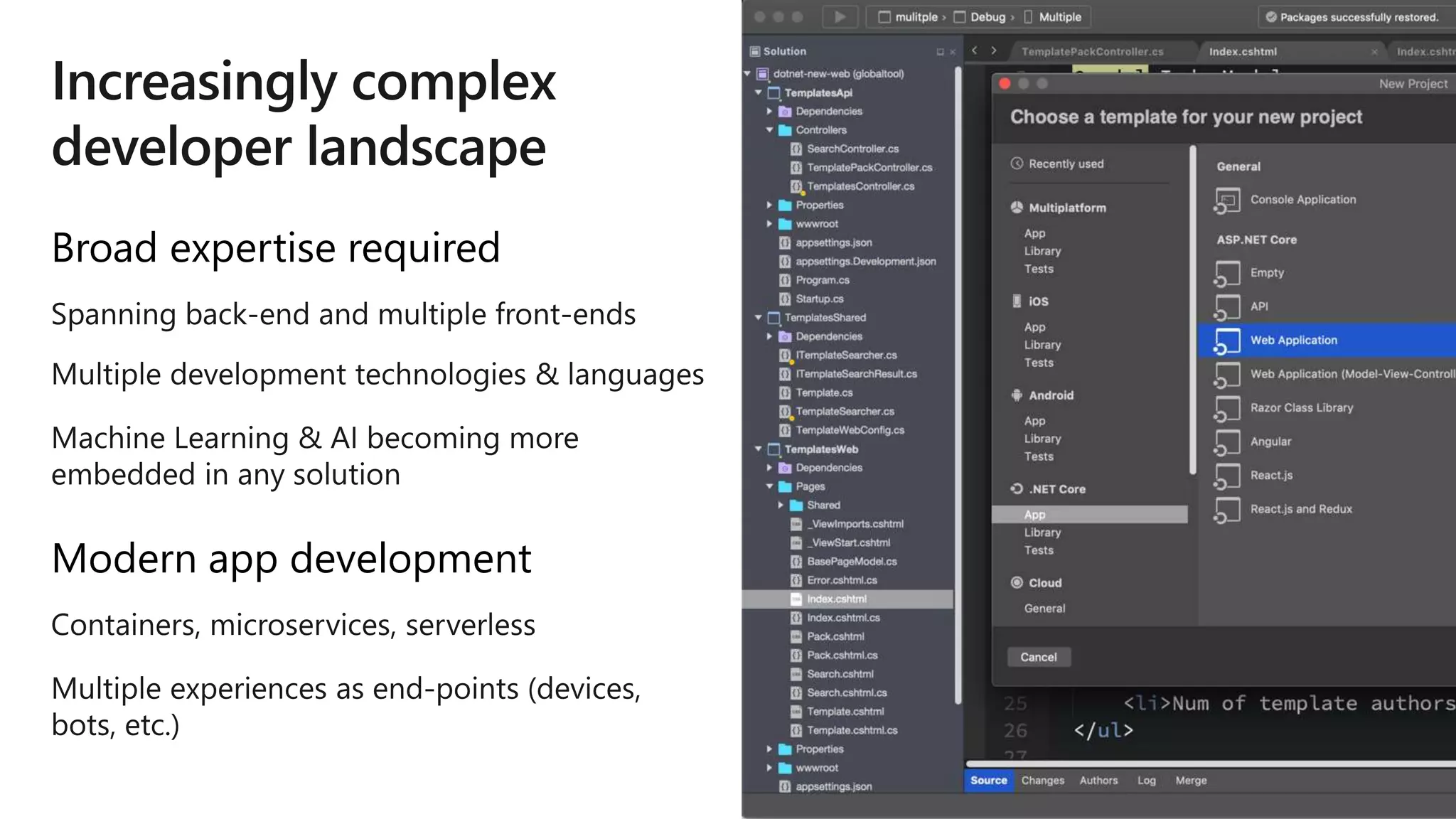Click the template category list scrollbar
Screen dimensions: 1456x819
point(1192,310)
